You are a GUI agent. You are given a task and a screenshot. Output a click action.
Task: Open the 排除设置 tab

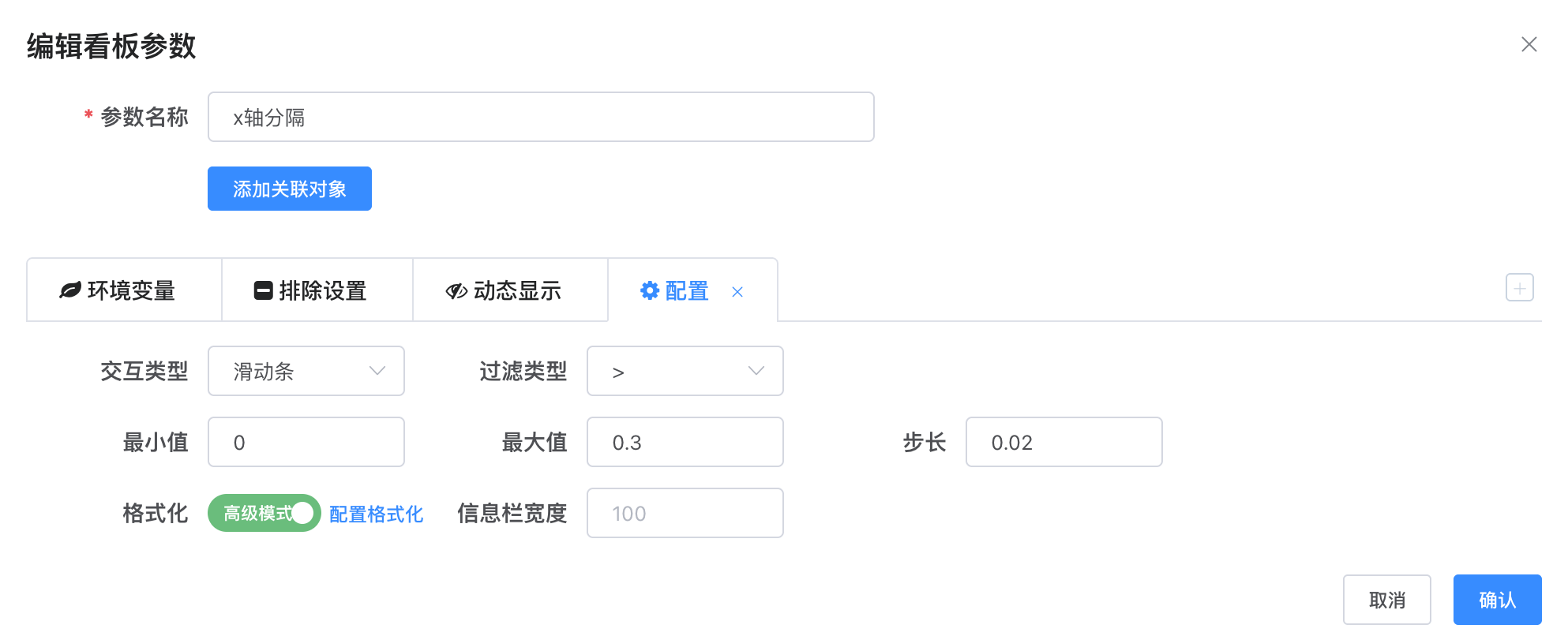(317, 290)
